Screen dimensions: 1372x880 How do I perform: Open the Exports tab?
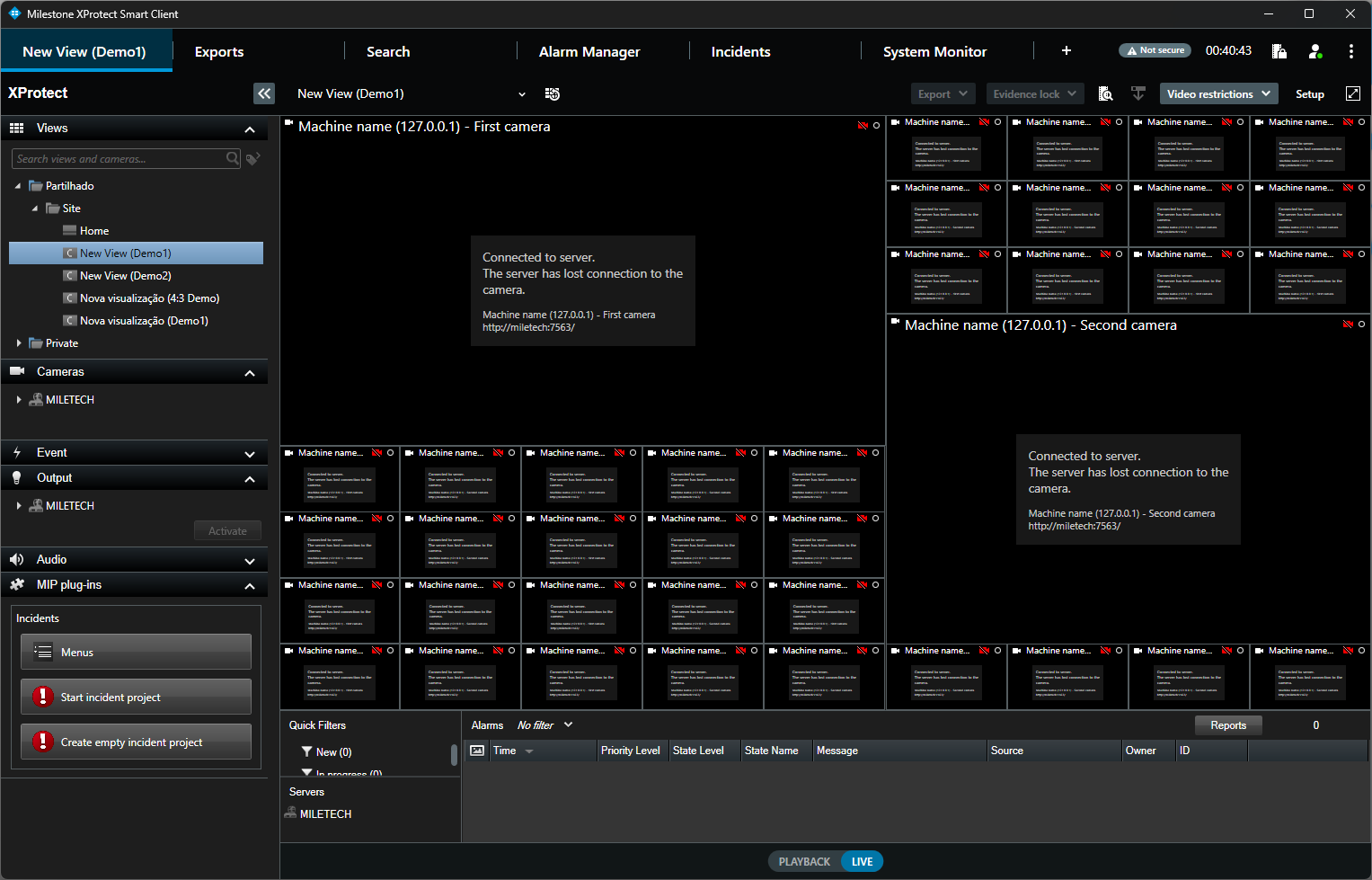click(x=219, y=51)
